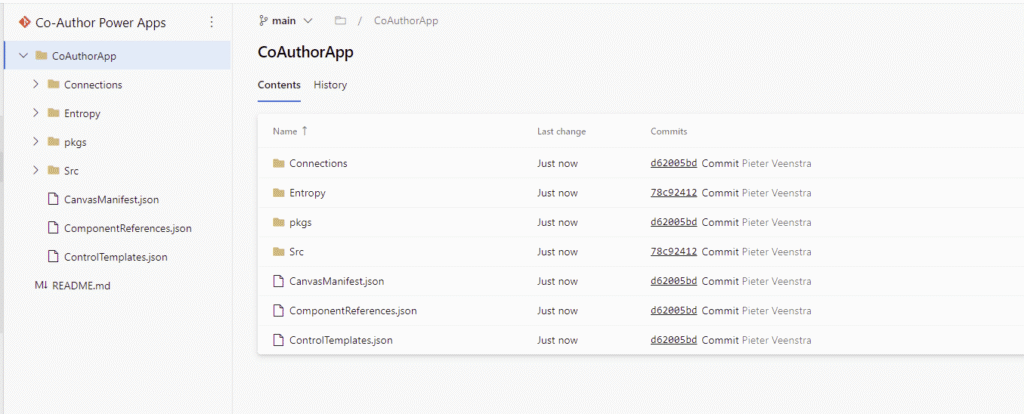Select Src folder in sidebar tree
This screenshot has width=1024, height=414.
pyautogui.click(x=71, y=170)
